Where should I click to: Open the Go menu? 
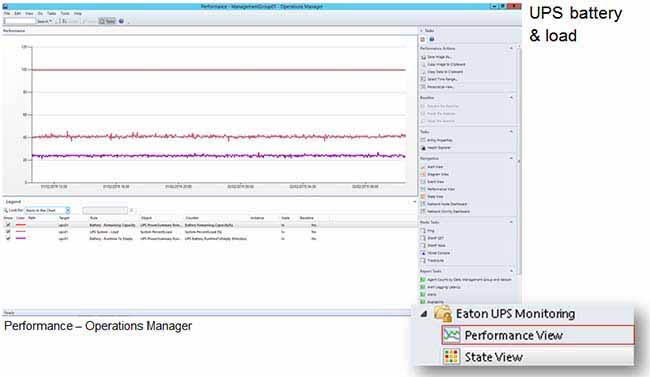click(x=40, y=14)
